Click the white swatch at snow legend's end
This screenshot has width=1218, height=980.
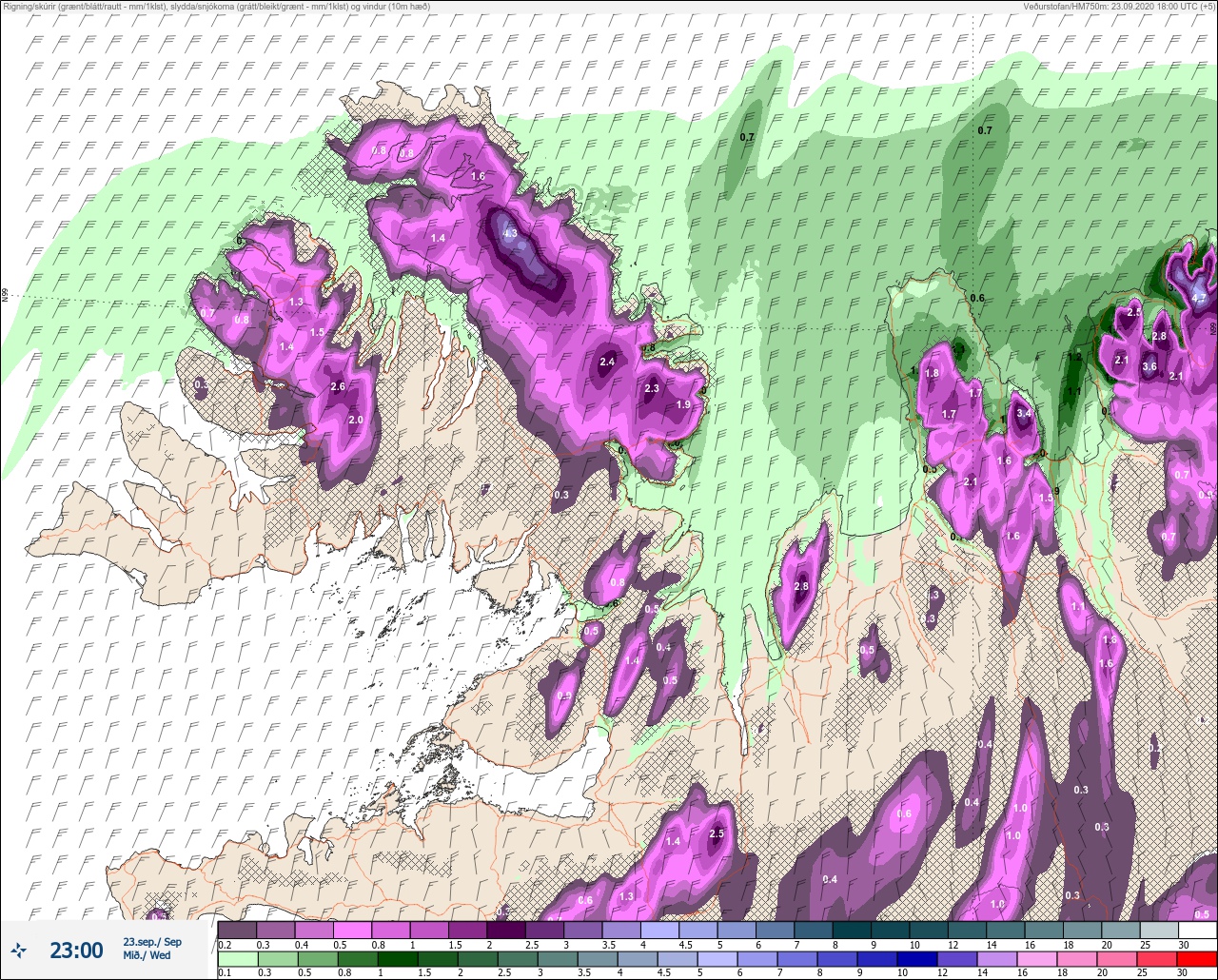pyautogui.click(x=1197, y=931)
